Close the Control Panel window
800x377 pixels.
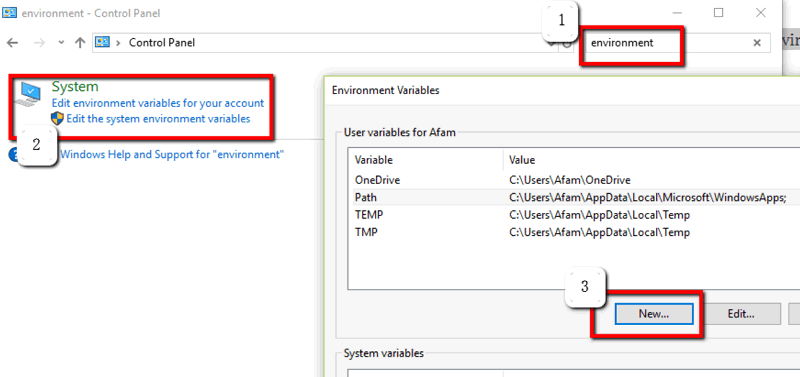click(x=761, y=13)
